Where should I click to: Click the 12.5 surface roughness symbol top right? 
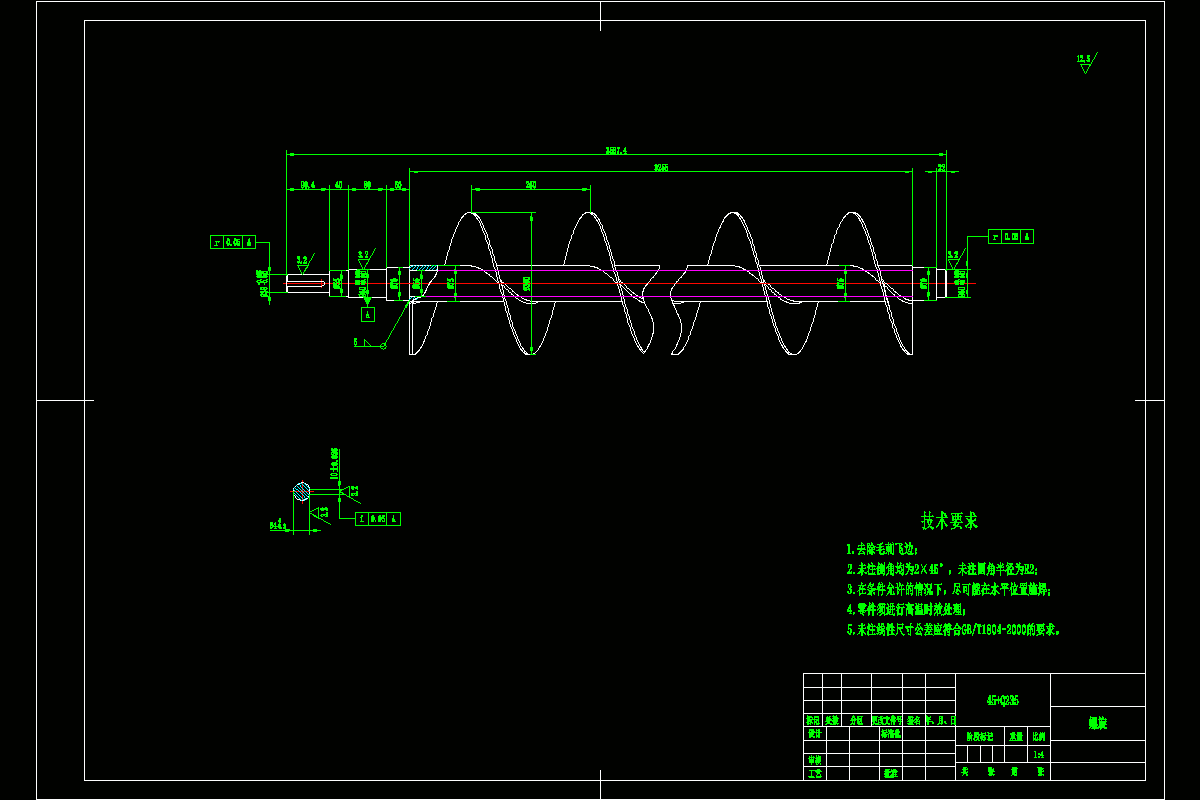(1085, 64)
